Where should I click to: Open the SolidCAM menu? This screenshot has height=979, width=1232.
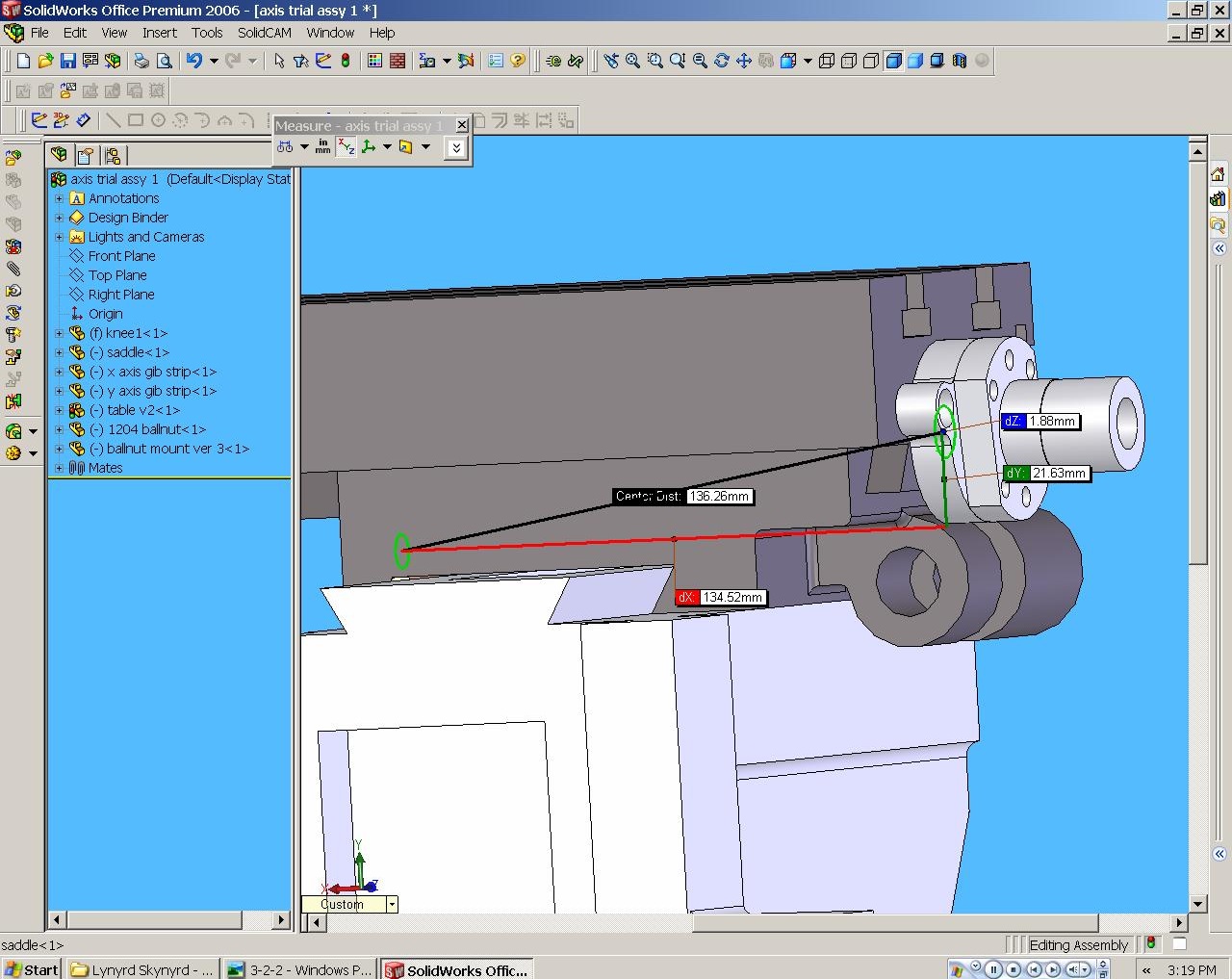click(264, 33)
